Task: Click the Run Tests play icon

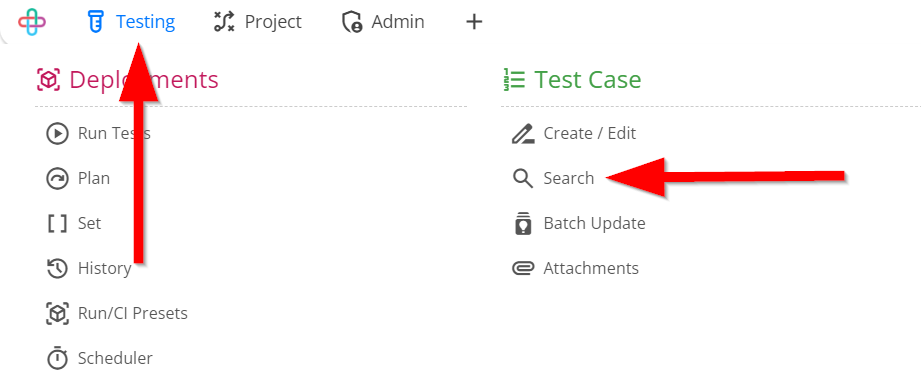Action: pyautogui.click(x=57, y=134)
